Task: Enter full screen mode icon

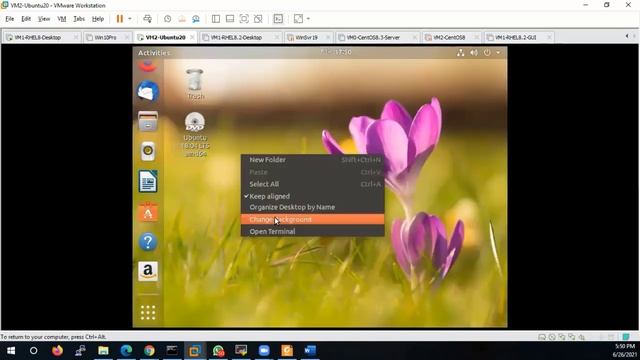Action: pos(244,19)
